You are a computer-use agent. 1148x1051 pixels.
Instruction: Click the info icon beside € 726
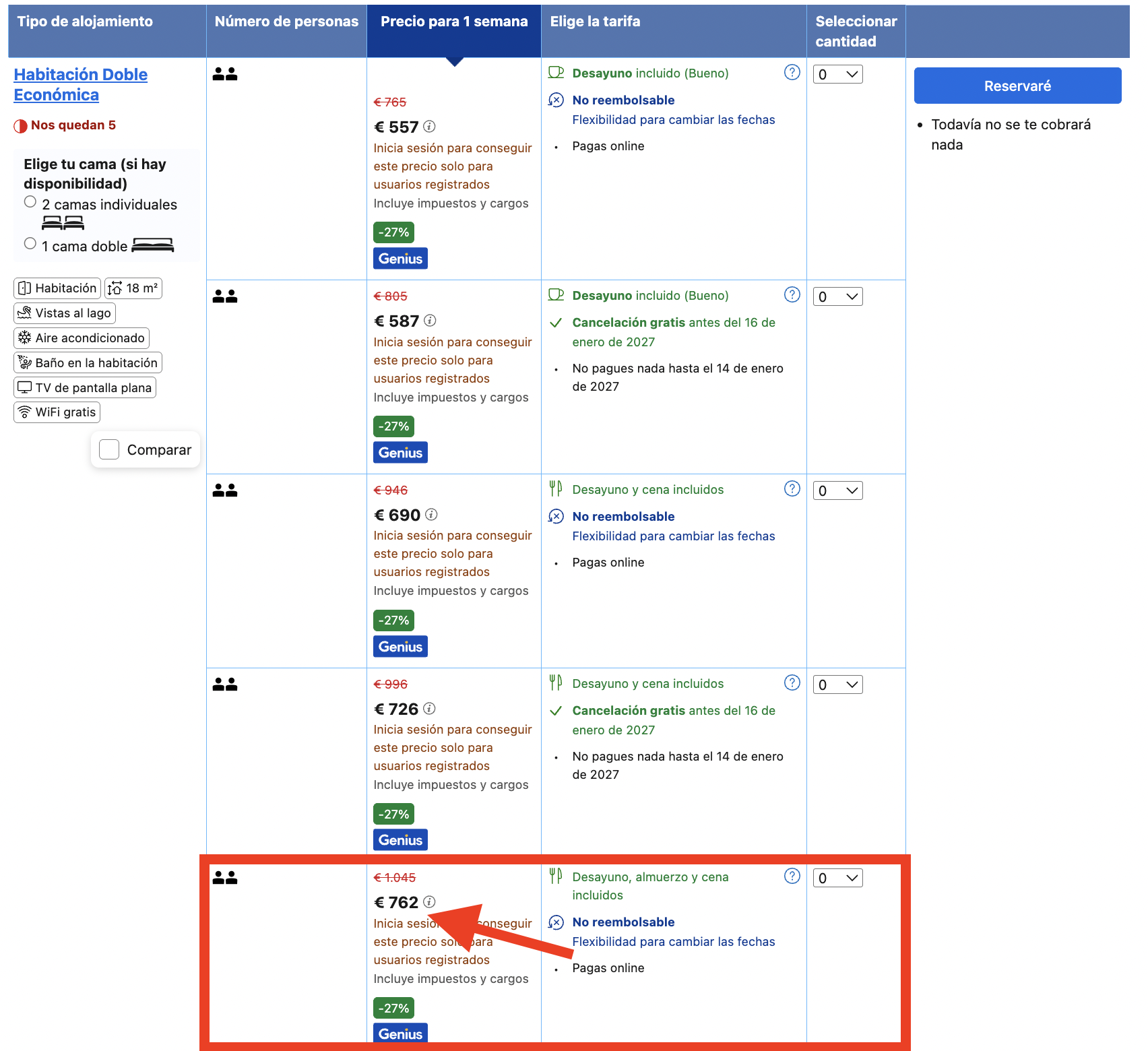click(x=429, y=708)
